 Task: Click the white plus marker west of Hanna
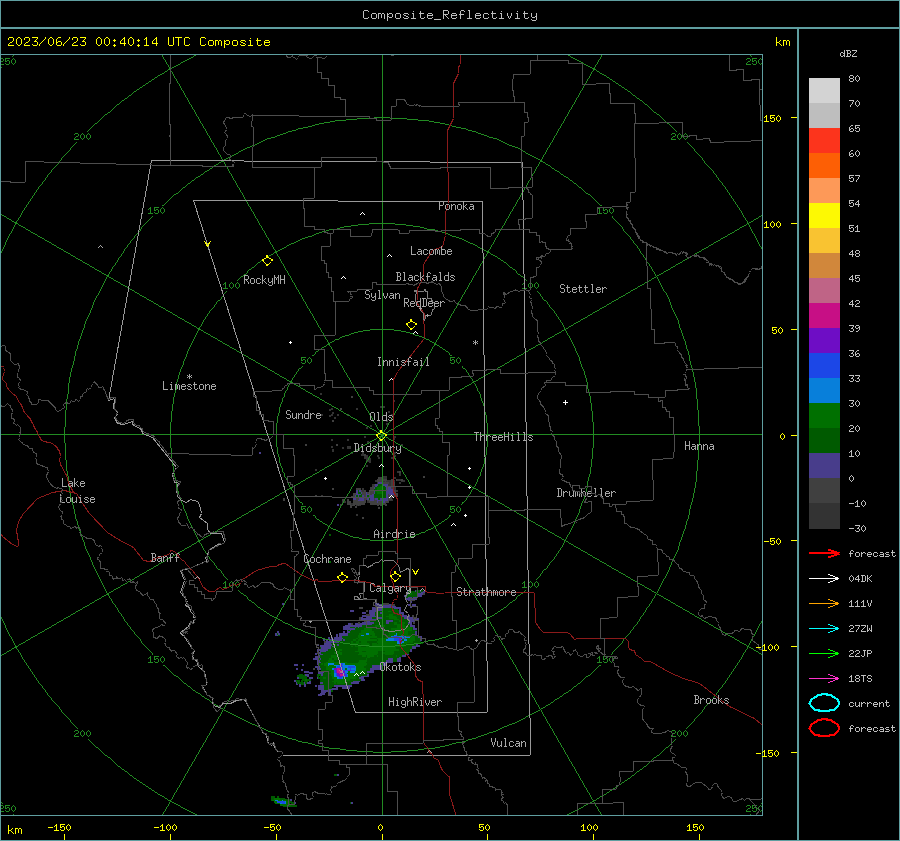coord(565,402)
